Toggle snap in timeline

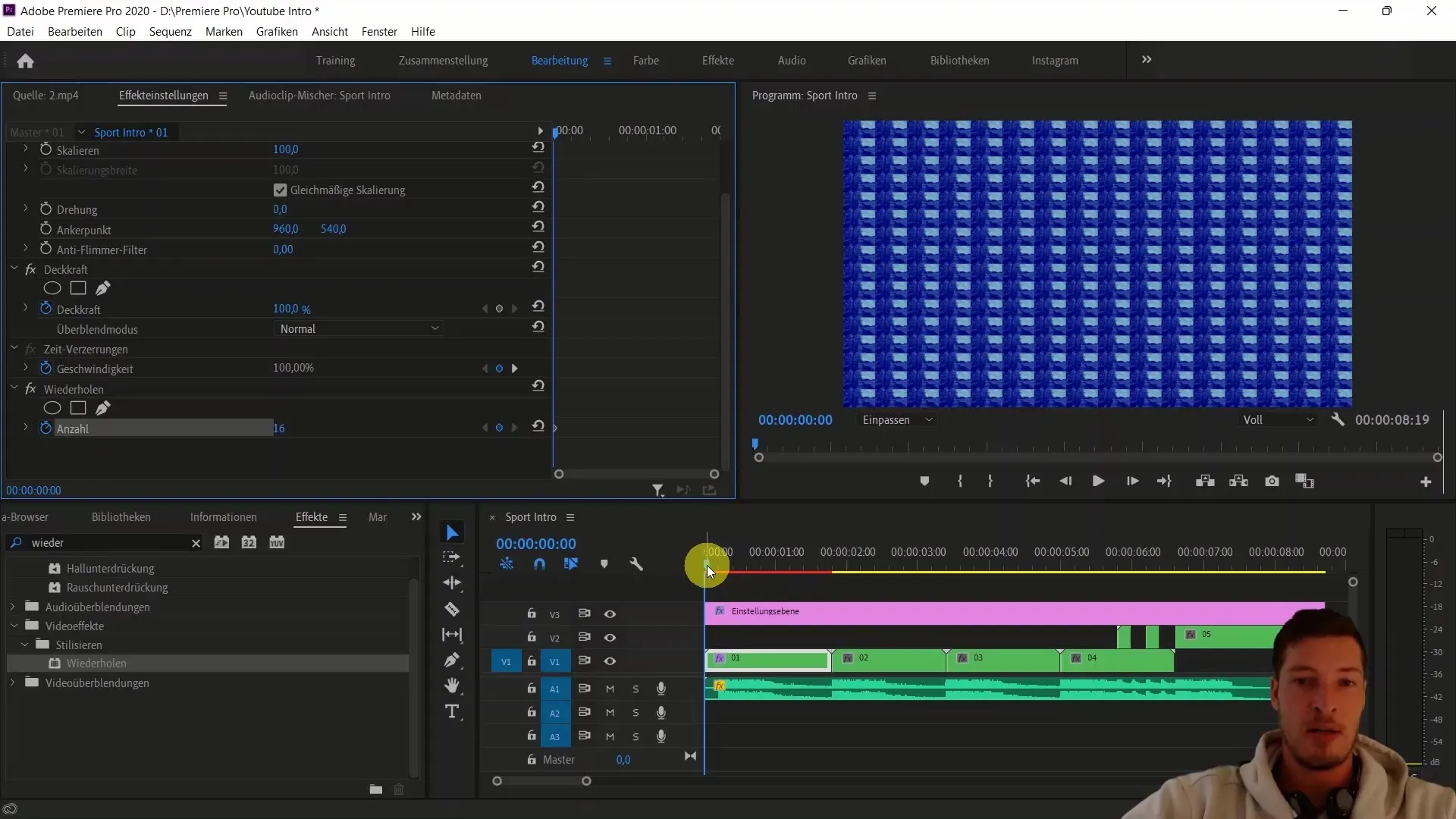(539, 564)
